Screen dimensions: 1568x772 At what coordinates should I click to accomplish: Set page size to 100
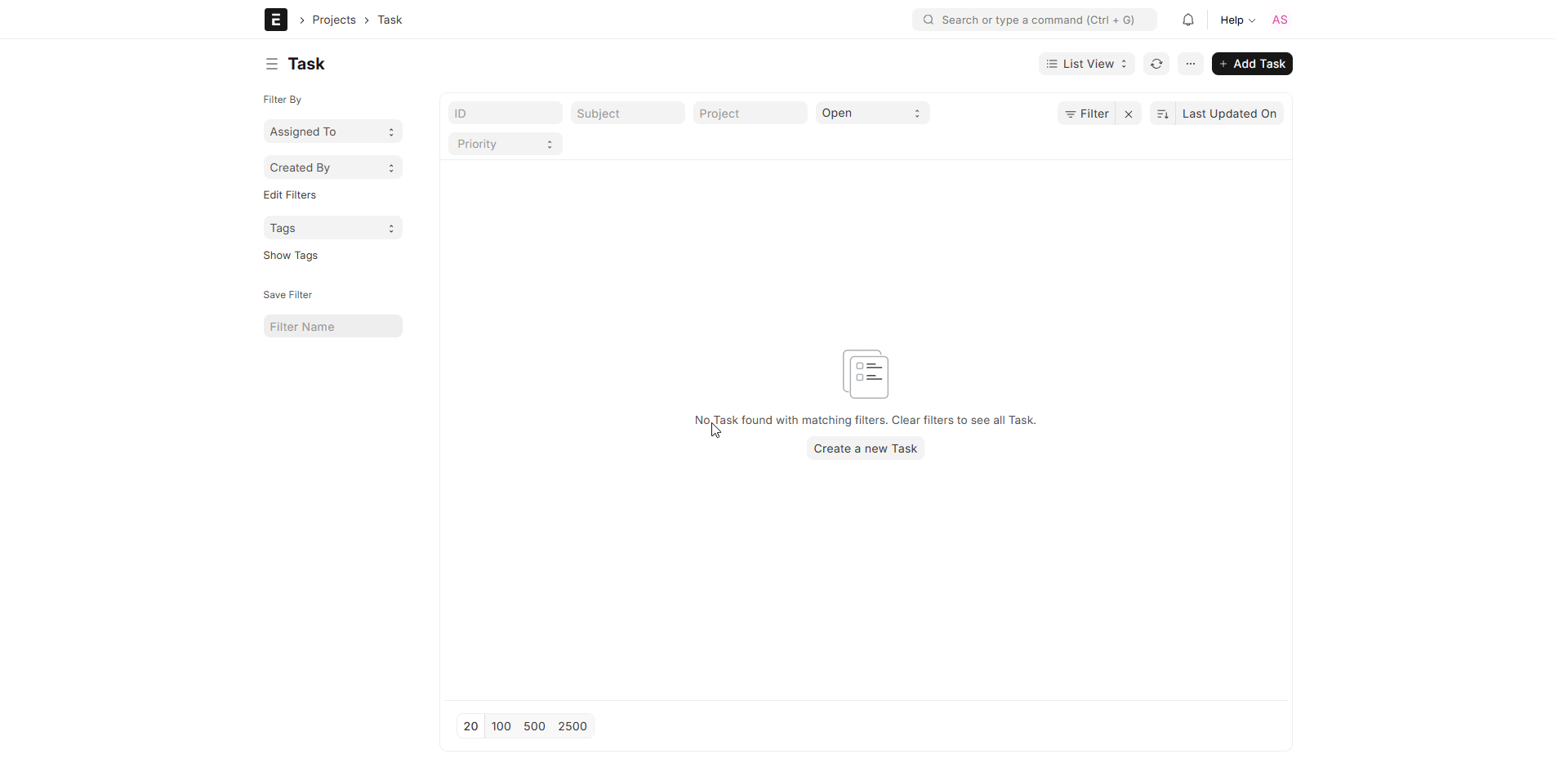(x=501, y=727)
